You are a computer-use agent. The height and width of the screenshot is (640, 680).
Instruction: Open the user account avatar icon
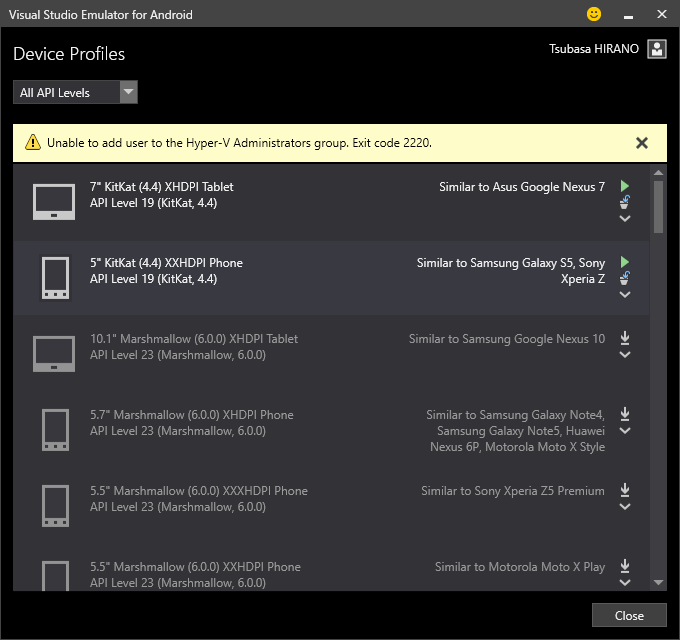pyautogui.click(x=657, y=49)
